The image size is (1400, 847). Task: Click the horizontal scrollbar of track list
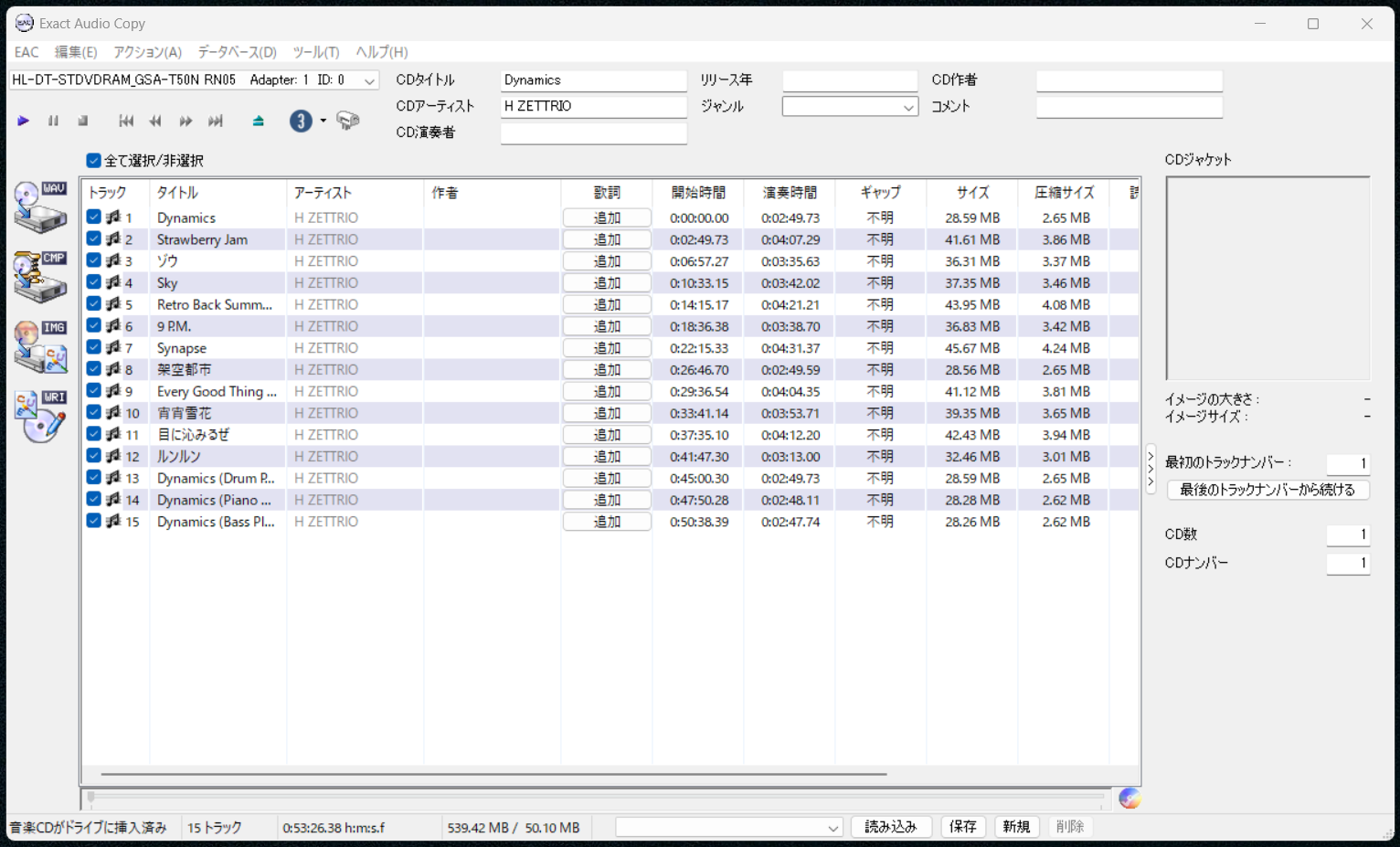493,774
